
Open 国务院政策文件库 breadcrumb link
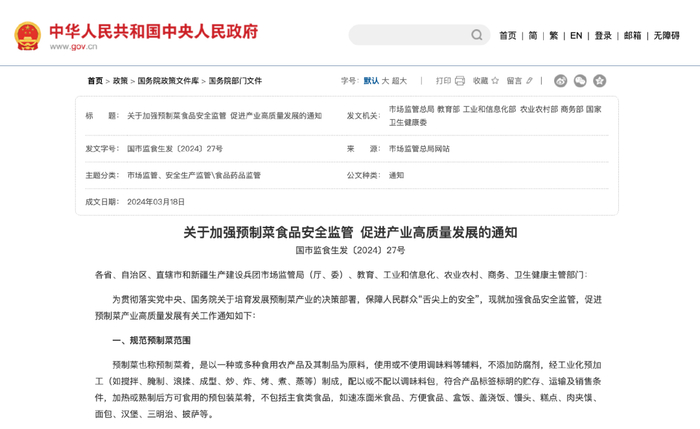[168, 81]
